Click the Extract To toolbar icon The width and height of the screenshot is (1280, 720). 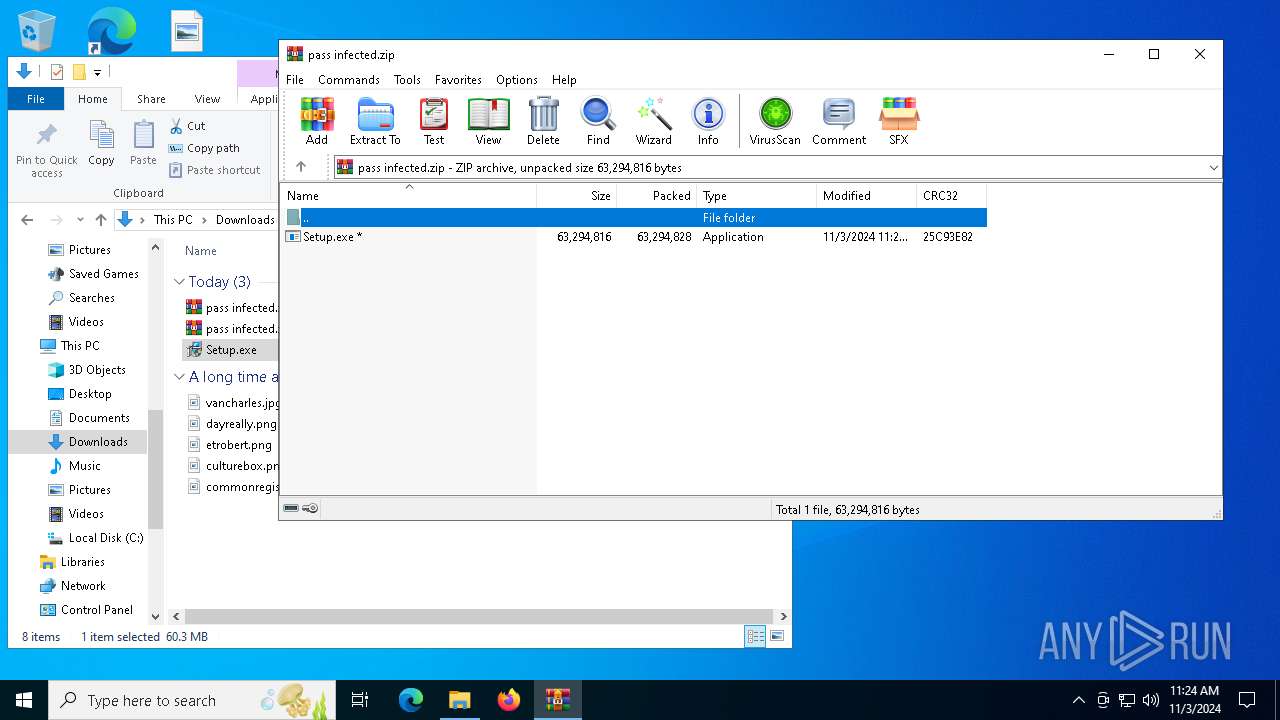[375, 122]
